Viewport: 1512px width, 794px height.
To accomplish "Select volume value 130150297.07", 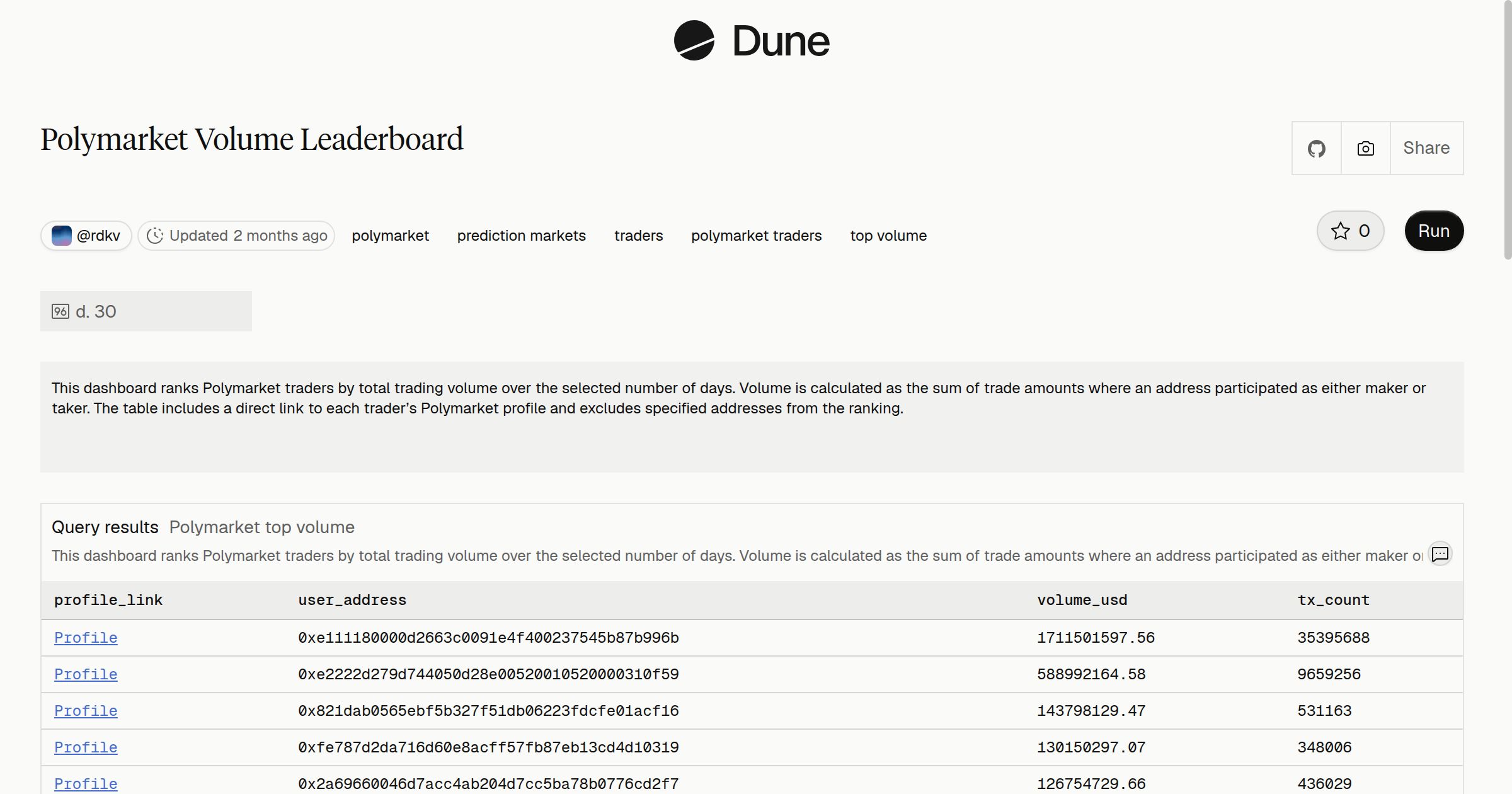I will click(x=1091, y=747).
